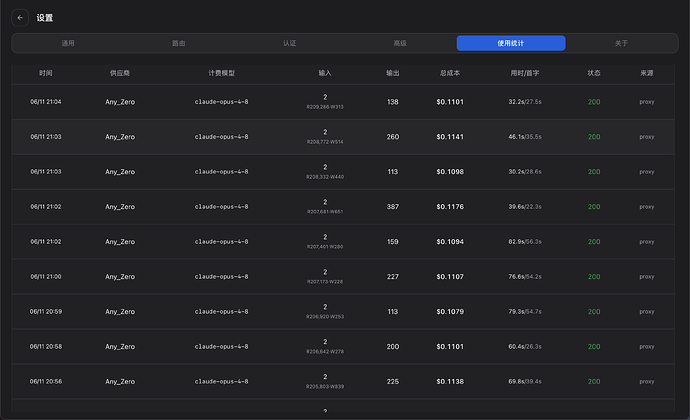Click the cost $0.1176
The image size is (690, 420).
(450, 206)
